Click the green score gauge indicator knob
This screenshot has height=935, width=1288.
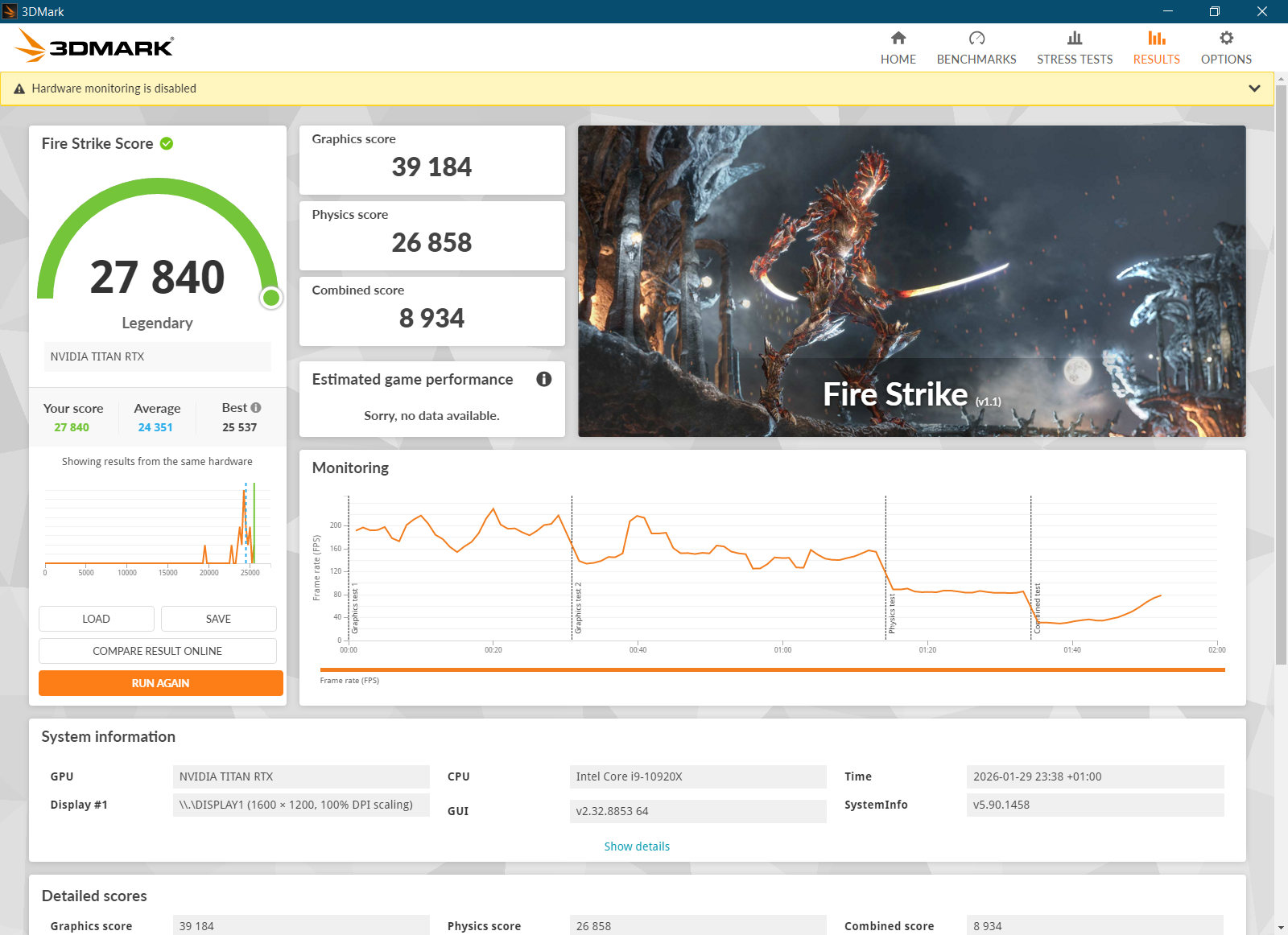coord(271,298)
